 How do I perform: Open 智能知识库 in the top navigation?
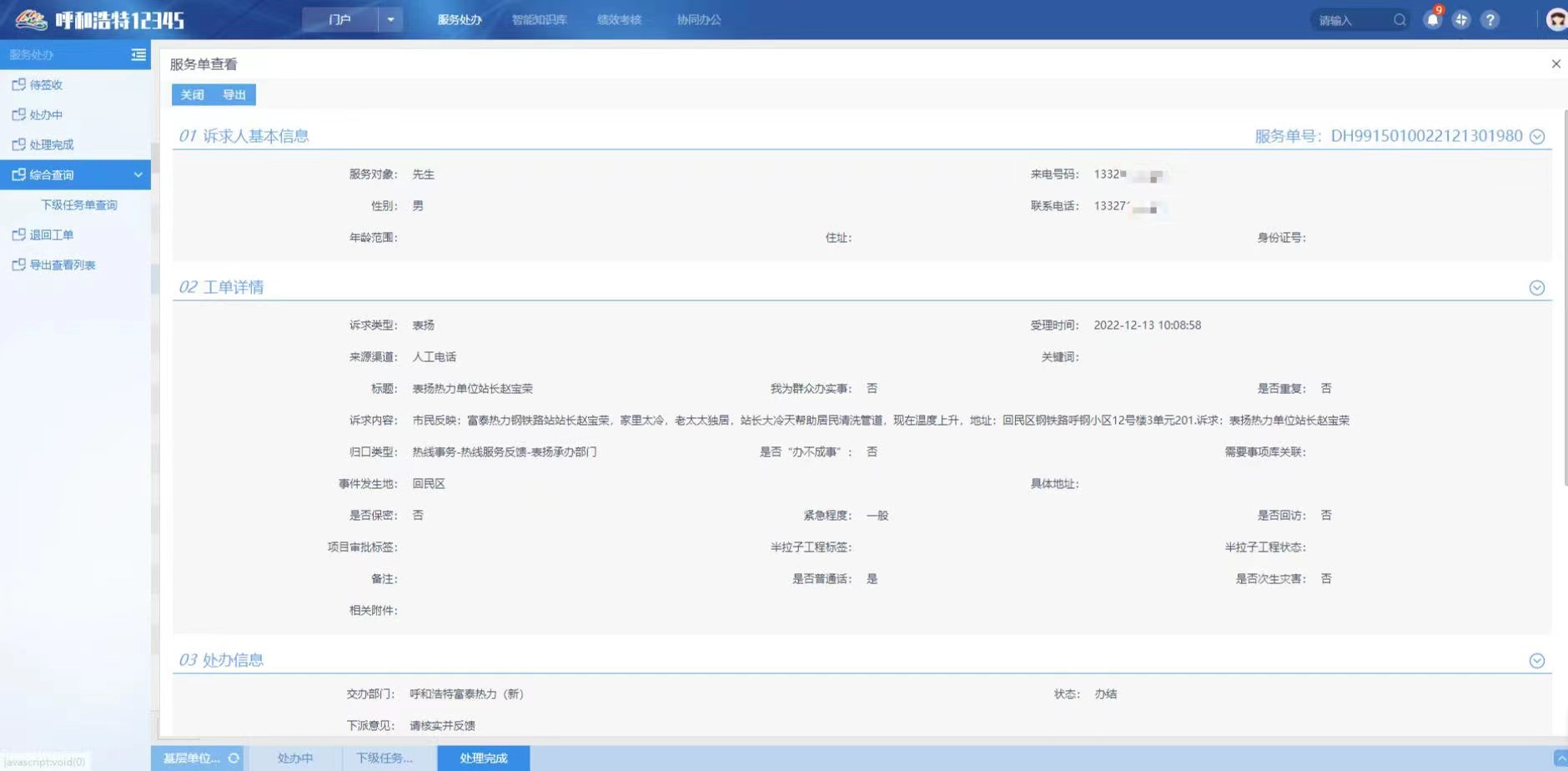(539, 20)
